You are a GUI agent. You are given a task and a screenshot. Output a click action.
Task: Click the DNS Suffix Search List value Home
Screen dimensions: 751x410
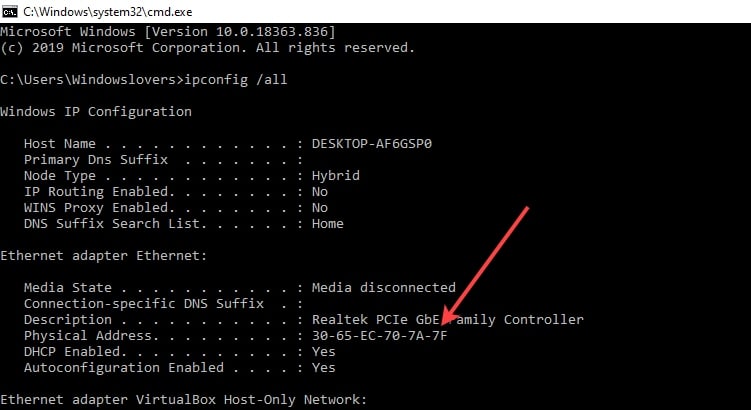tap(328, 224)
